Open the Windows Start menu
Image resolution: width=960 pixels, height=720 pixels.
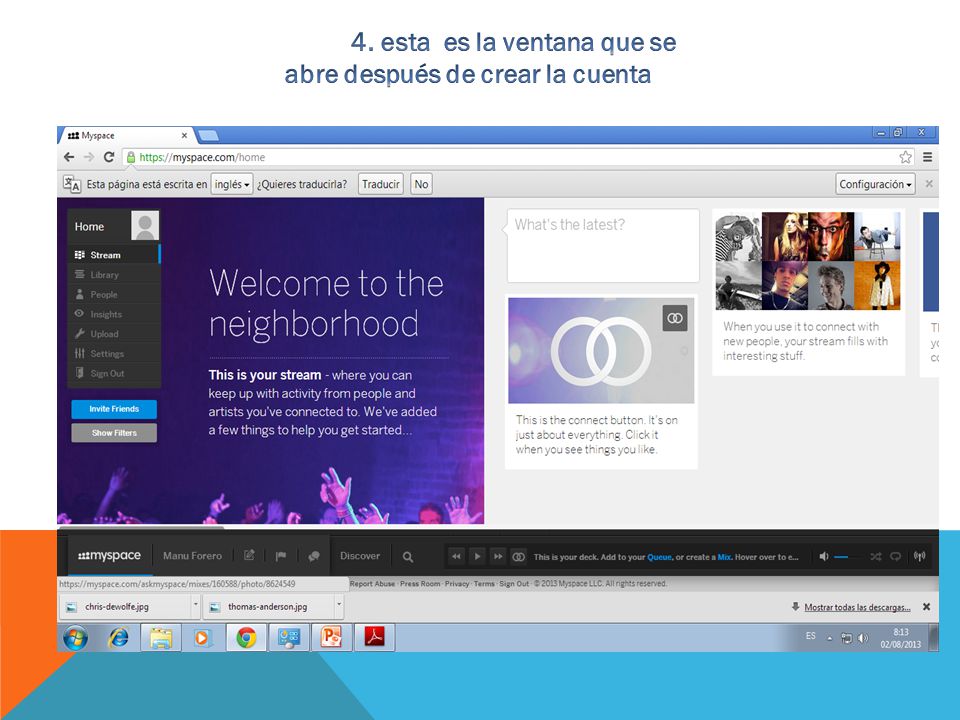(x=75, y=638)
